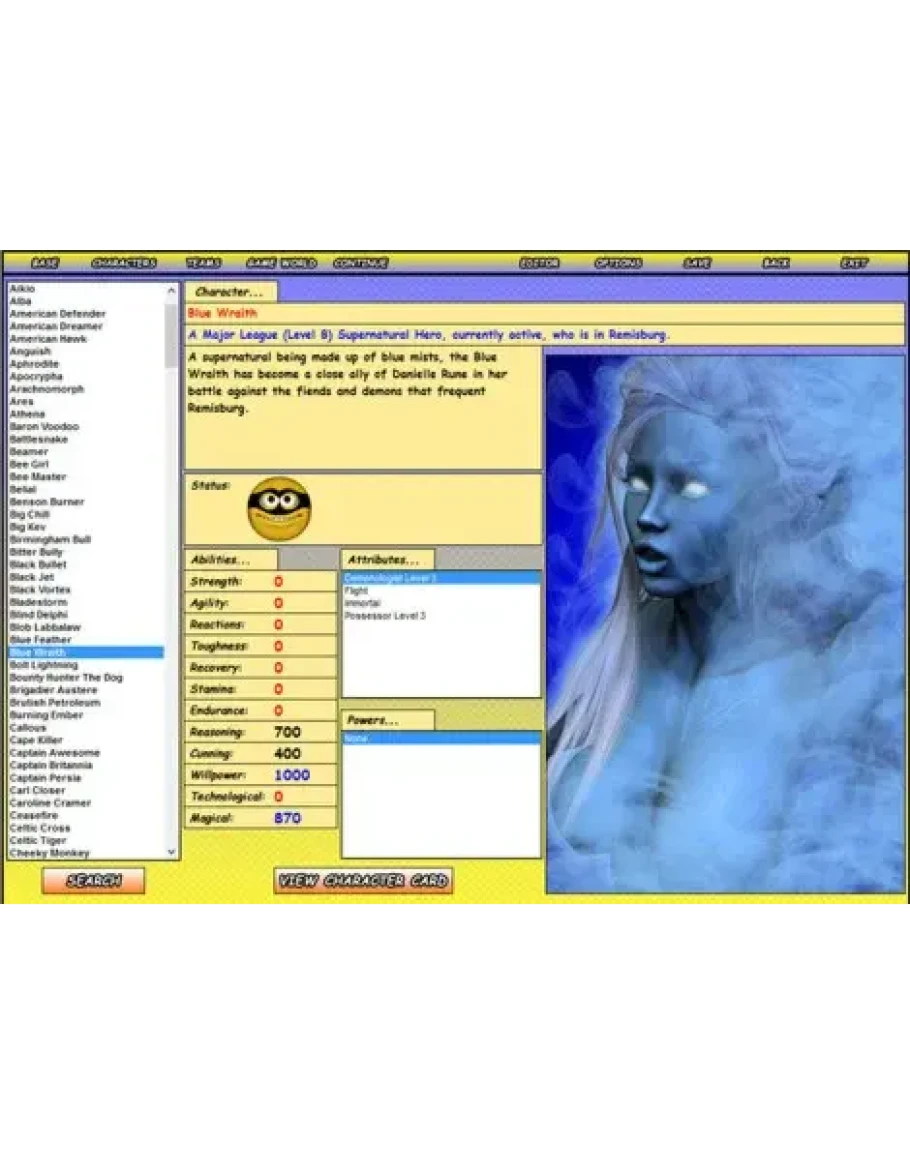Go to the Teams menu
Image resolution: width=910 pixels, height=1155 pixels.
pos(203,263)
